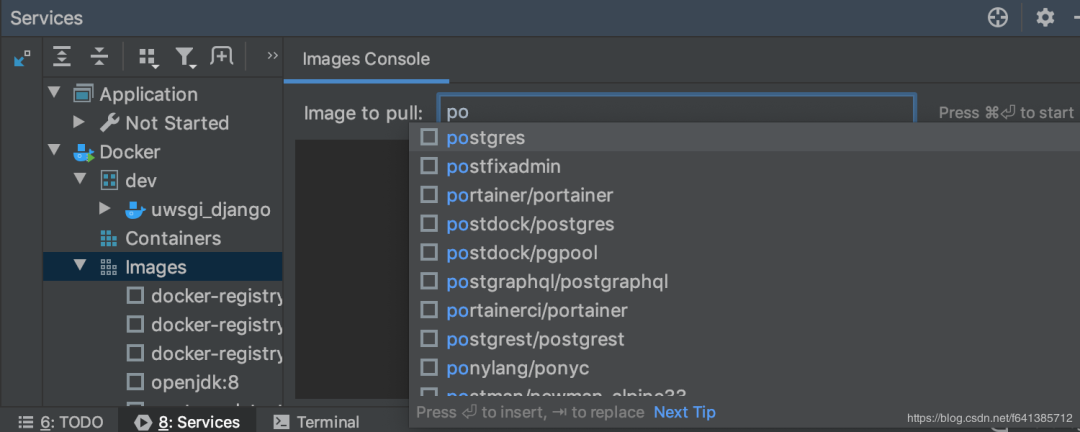This screenshot has height=432, width=1080.
Task: Open the Filter services icon
Action: tap(185, 58)
